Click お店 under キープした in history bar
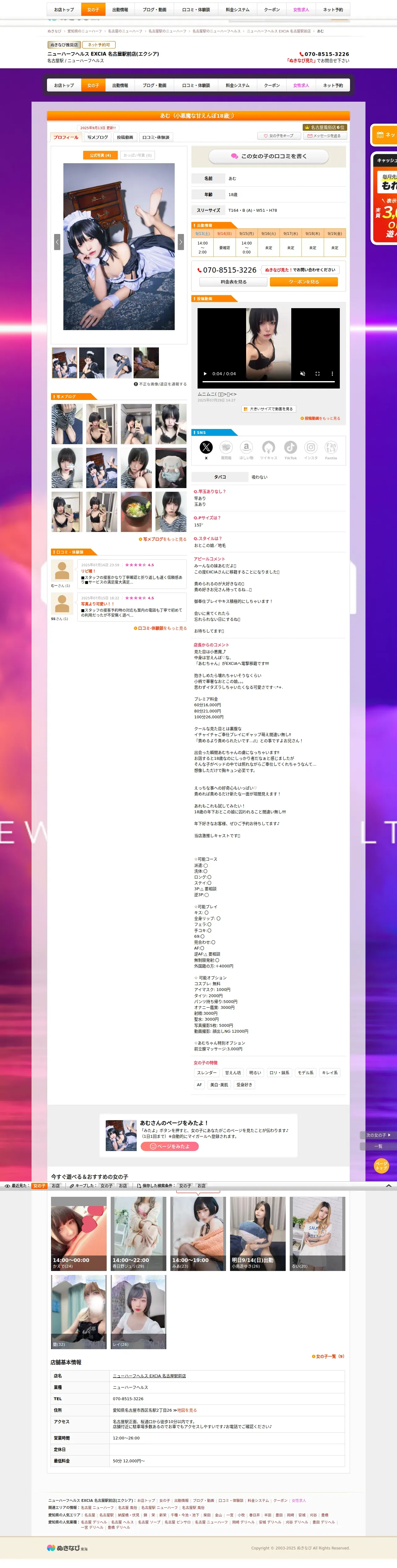 pos(123,1186)
